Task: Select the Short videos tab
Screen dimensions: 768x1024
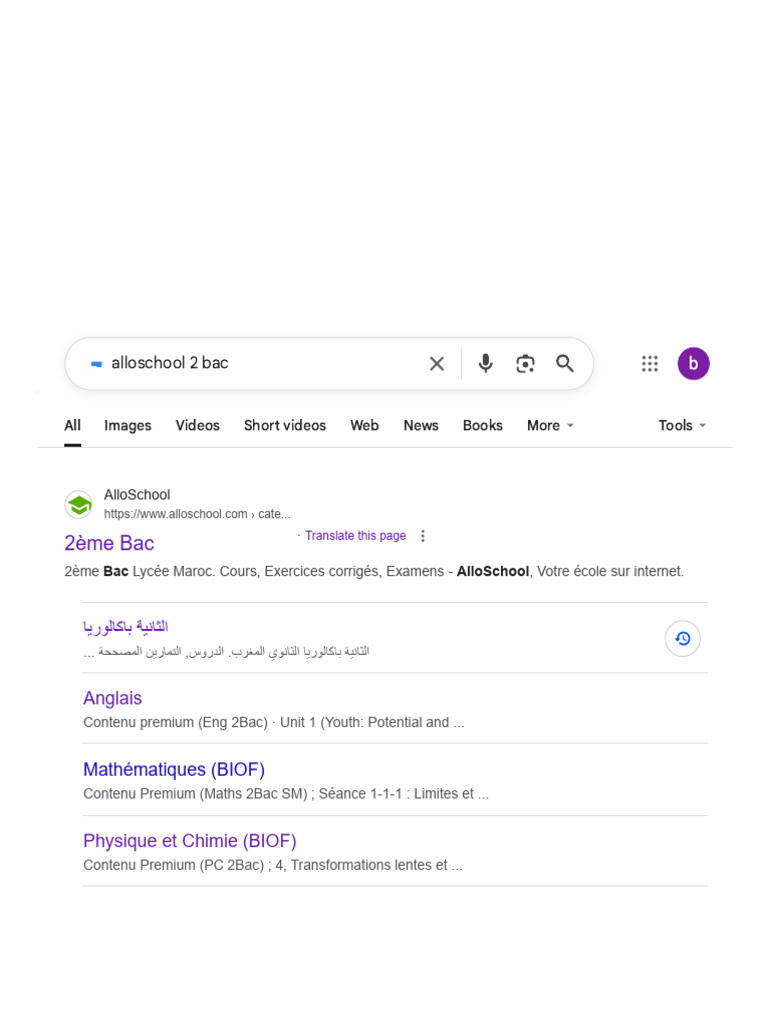Action: (x=285, y=426)
